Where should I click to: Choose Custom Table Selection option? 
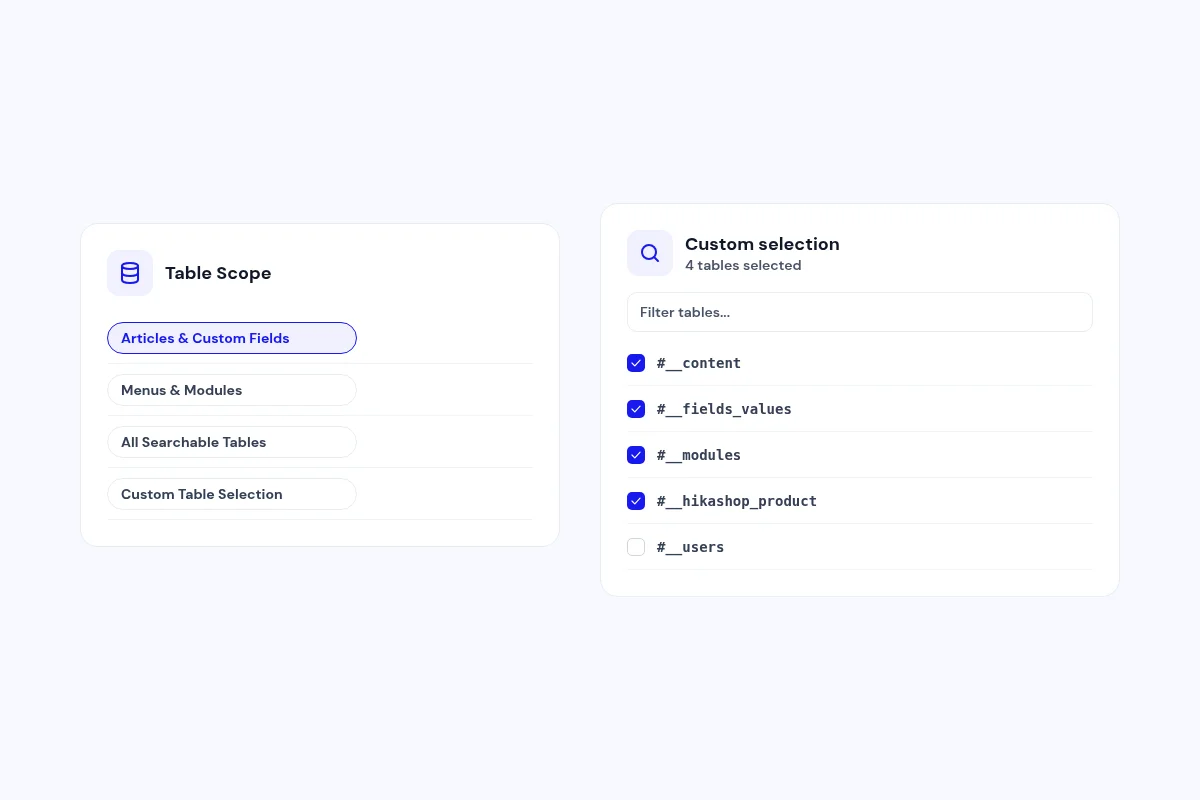click(232, 494)
